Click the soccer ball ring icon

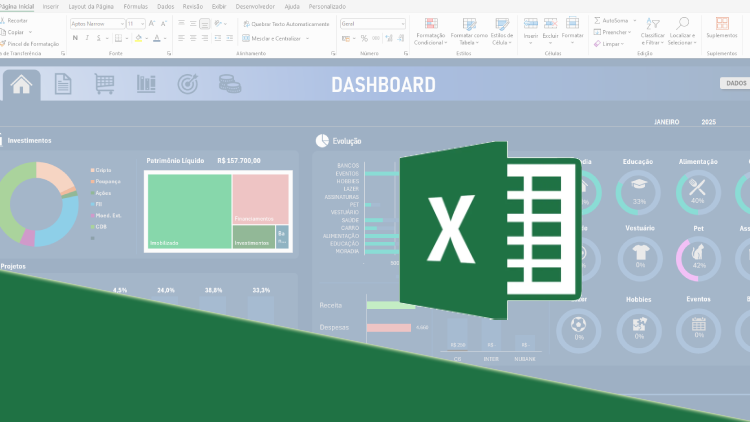(579, 331)
